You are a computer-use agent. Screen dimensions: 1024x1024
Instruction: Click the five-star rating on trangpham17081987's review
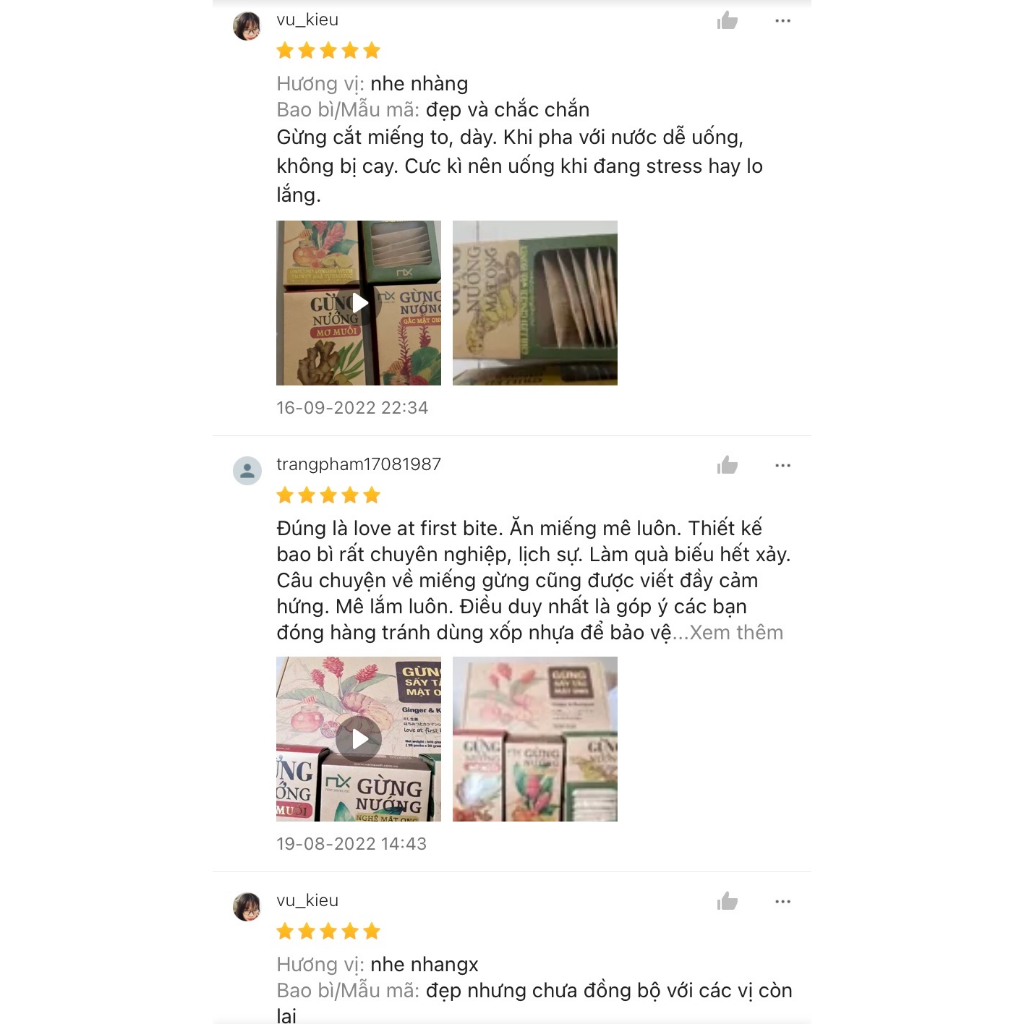(328, 495)
